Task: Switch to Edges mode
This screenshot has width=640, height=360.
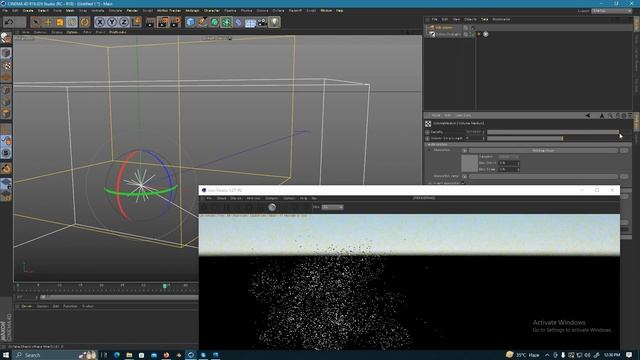Action: click(x=6, y=102)
